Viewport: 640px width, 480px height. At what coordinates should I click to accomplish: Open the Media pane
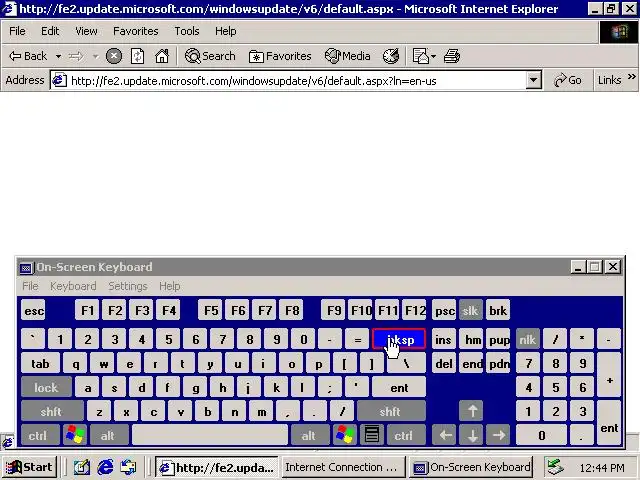pos(347,56)
